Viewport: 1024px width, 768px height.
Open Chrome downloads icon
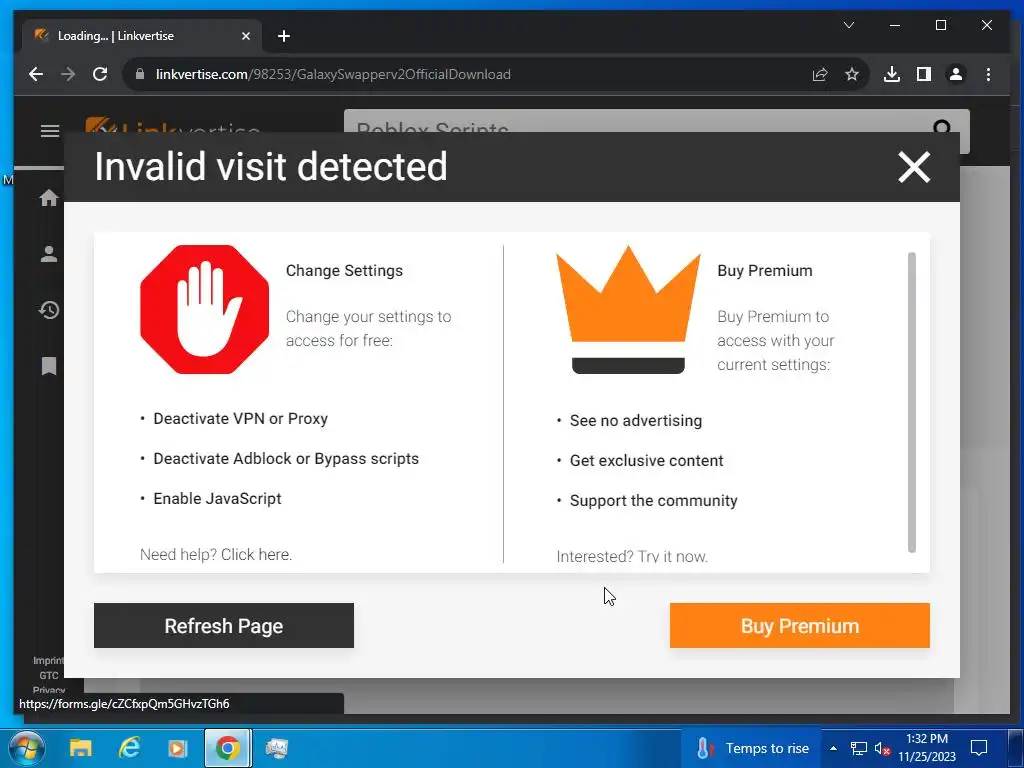click(x=891, y=74)
